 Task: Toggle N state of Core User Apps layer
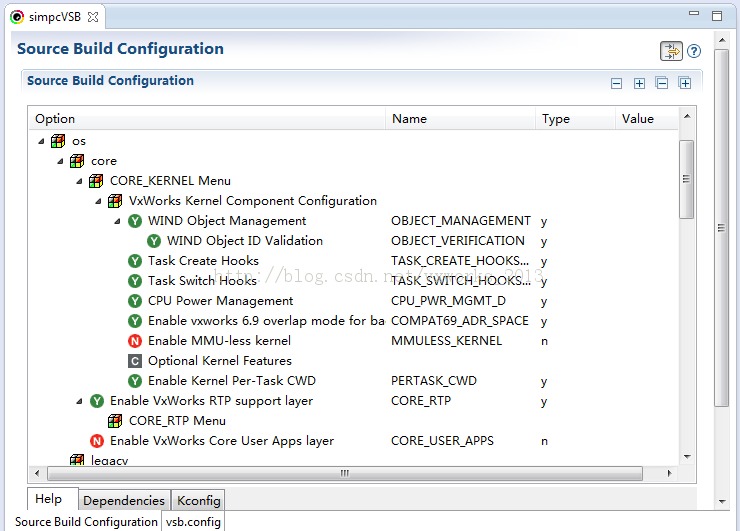(97, 441)
